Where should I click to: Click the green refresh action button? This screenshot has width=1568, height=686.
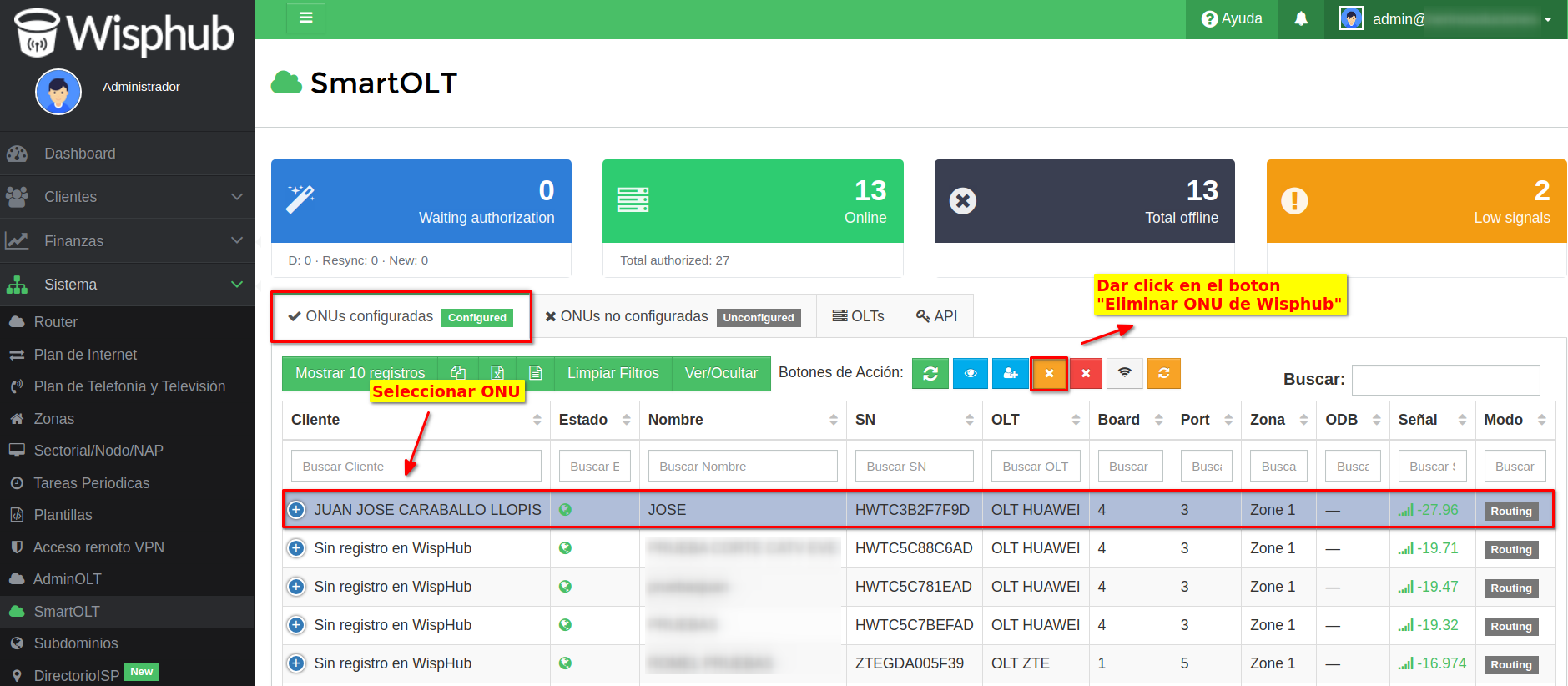point(930,373)
